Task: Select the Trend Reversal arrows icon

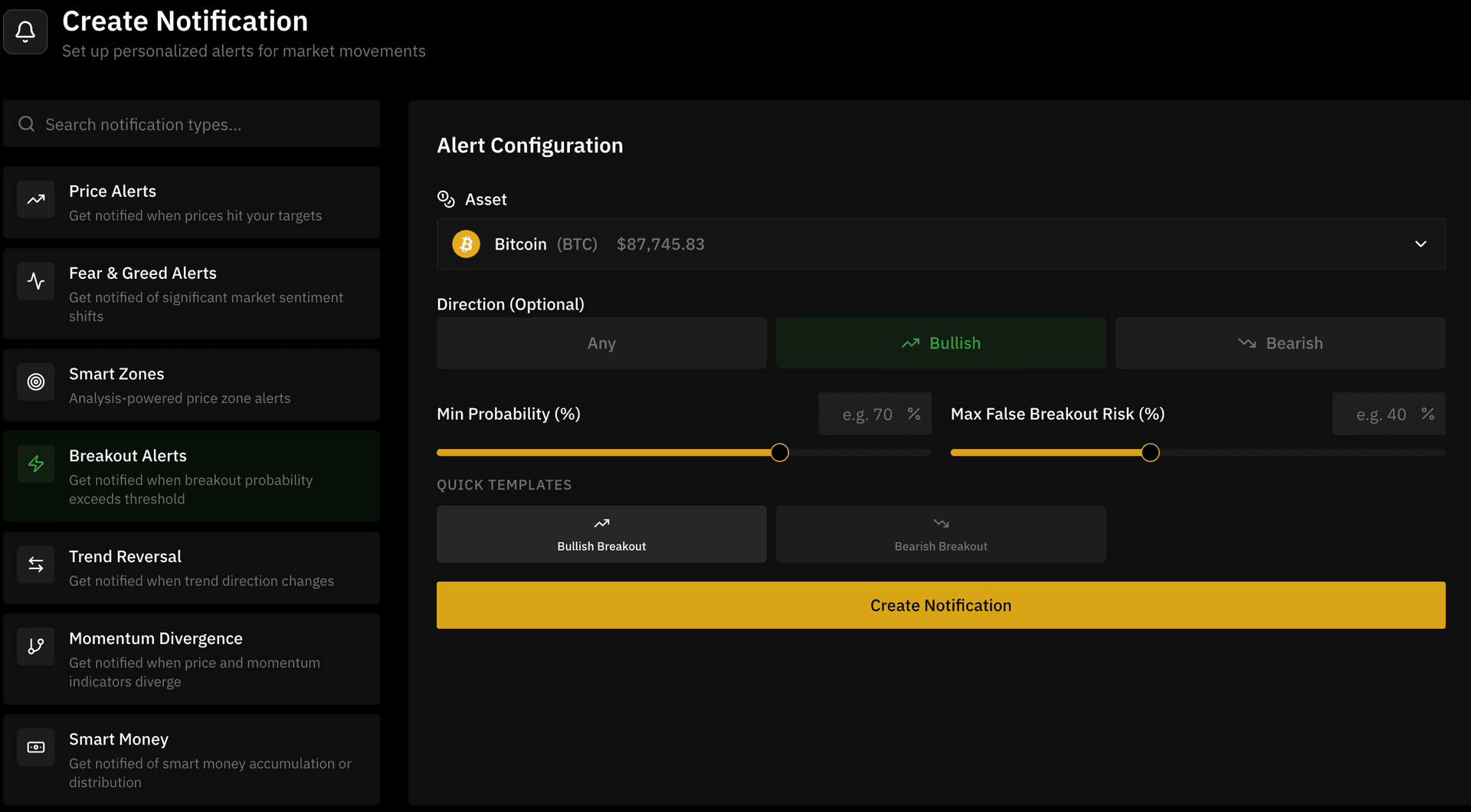Action: (35, 565)
